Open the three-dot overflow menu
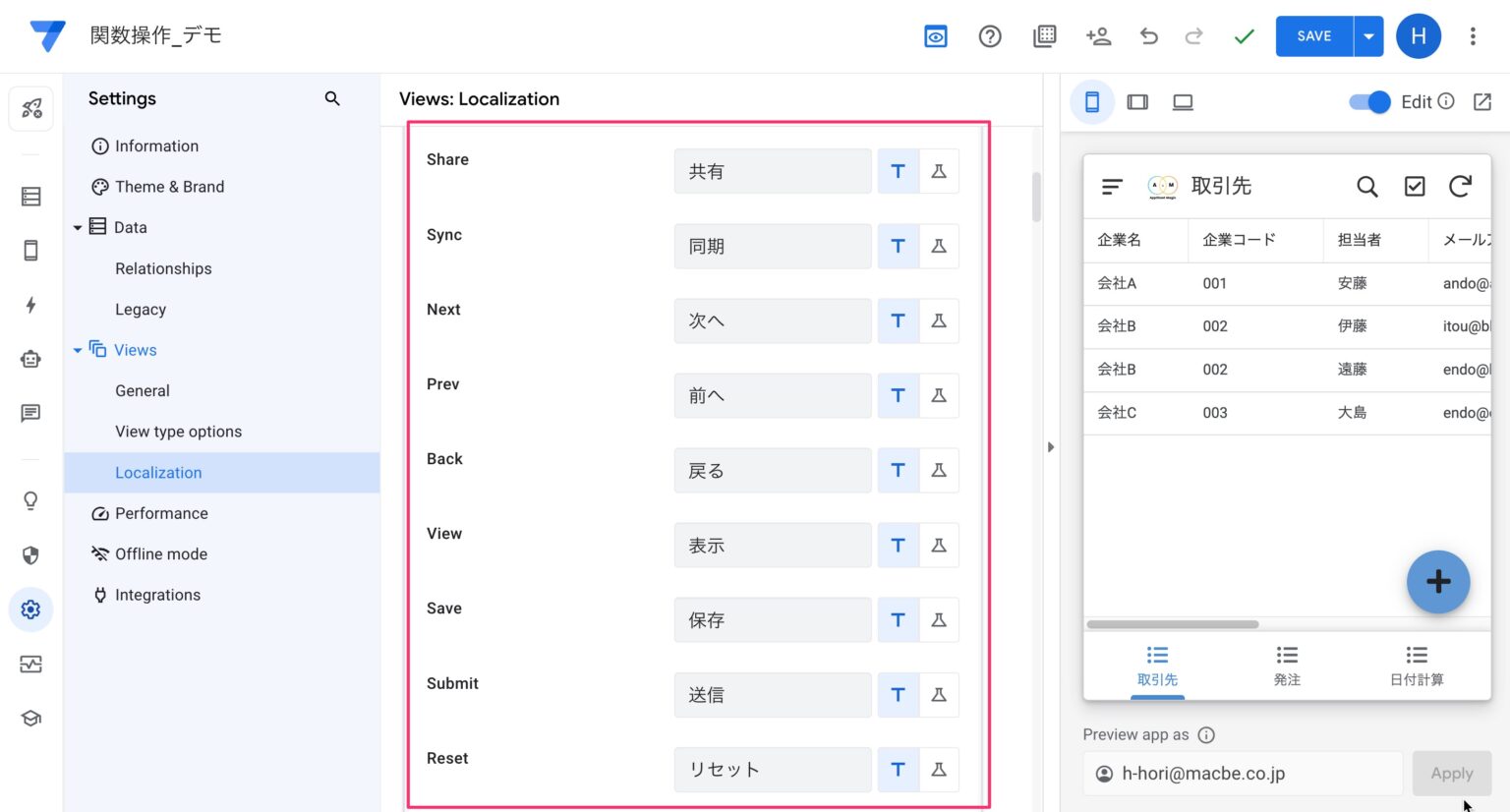Screen dimensions: 1510x812 coord(1473,35)
